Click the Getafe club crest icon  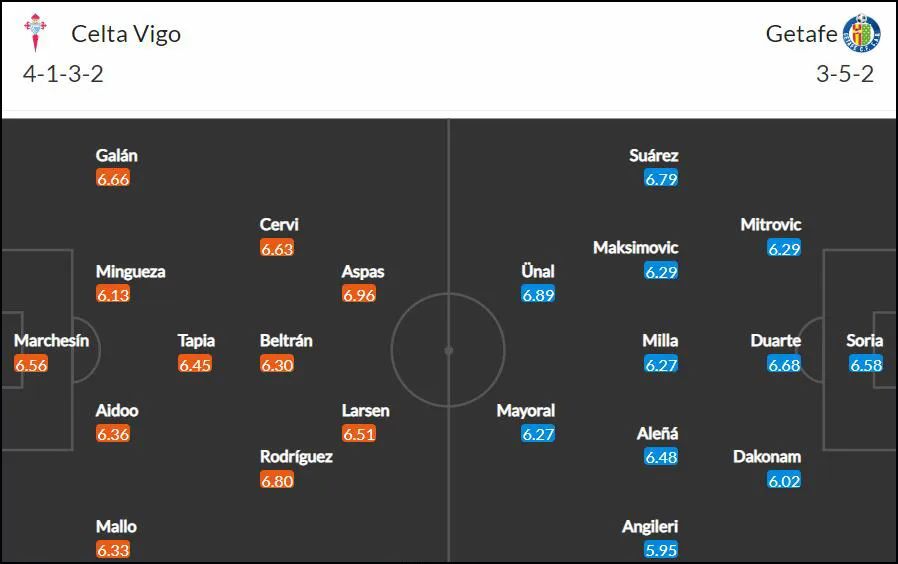coord(861,33)
